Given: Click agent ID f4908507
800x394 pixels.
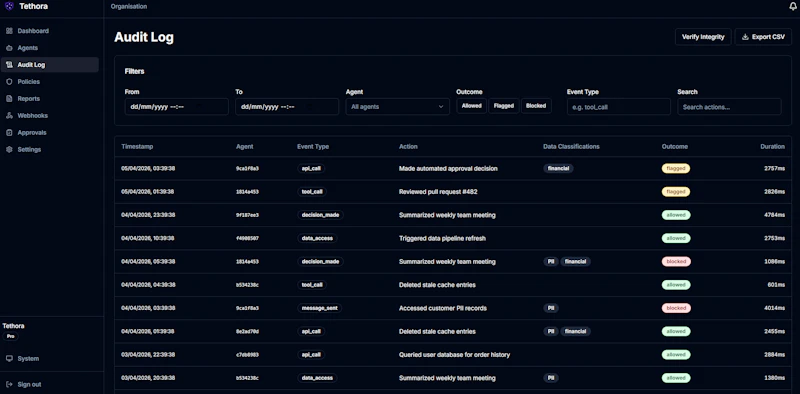Looking at the screenshot, I should pyautogui.click(x=247, y=238).
